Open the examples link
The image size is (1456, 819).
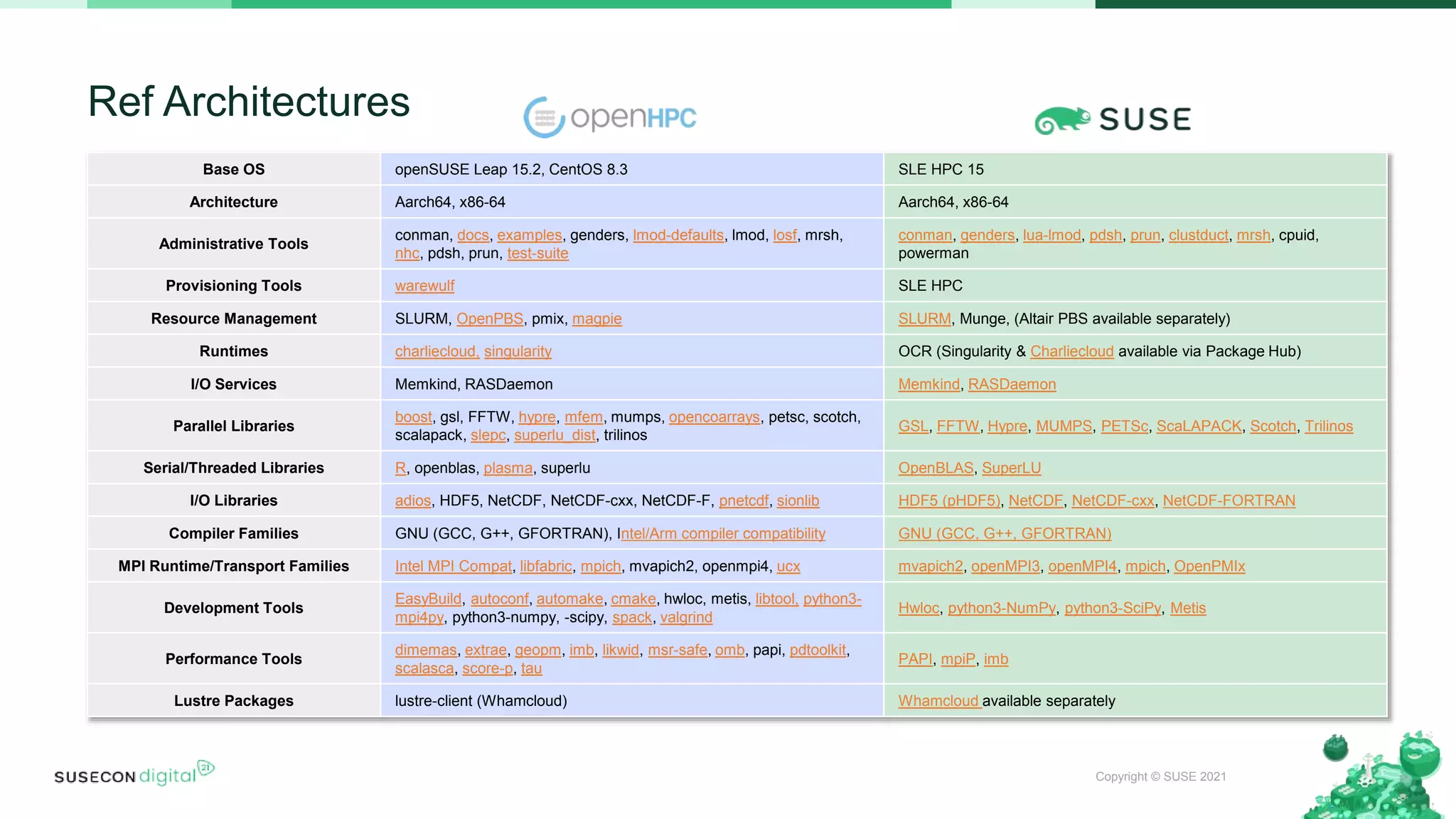530,235
